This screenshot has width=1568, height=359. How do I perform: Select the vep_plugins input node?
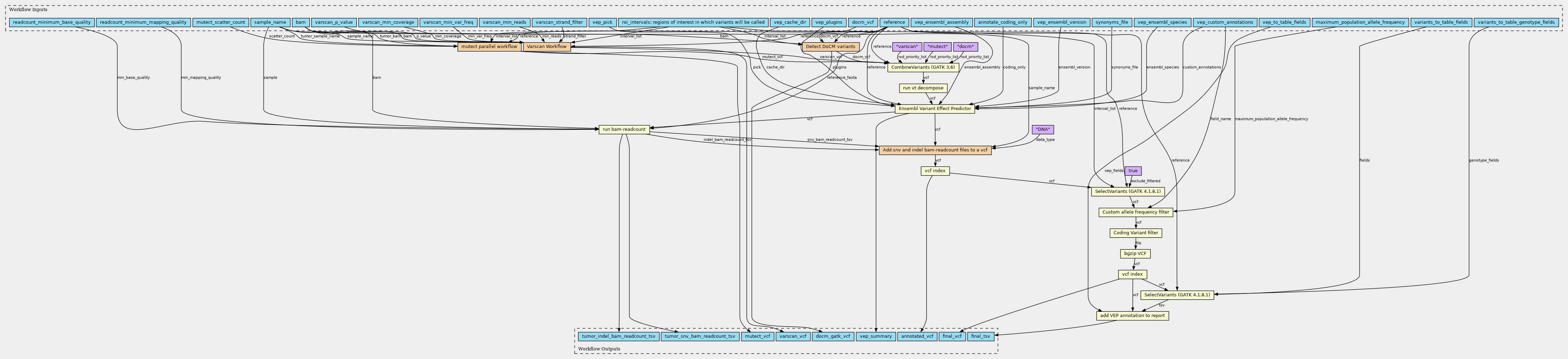(x=829, y=22)
